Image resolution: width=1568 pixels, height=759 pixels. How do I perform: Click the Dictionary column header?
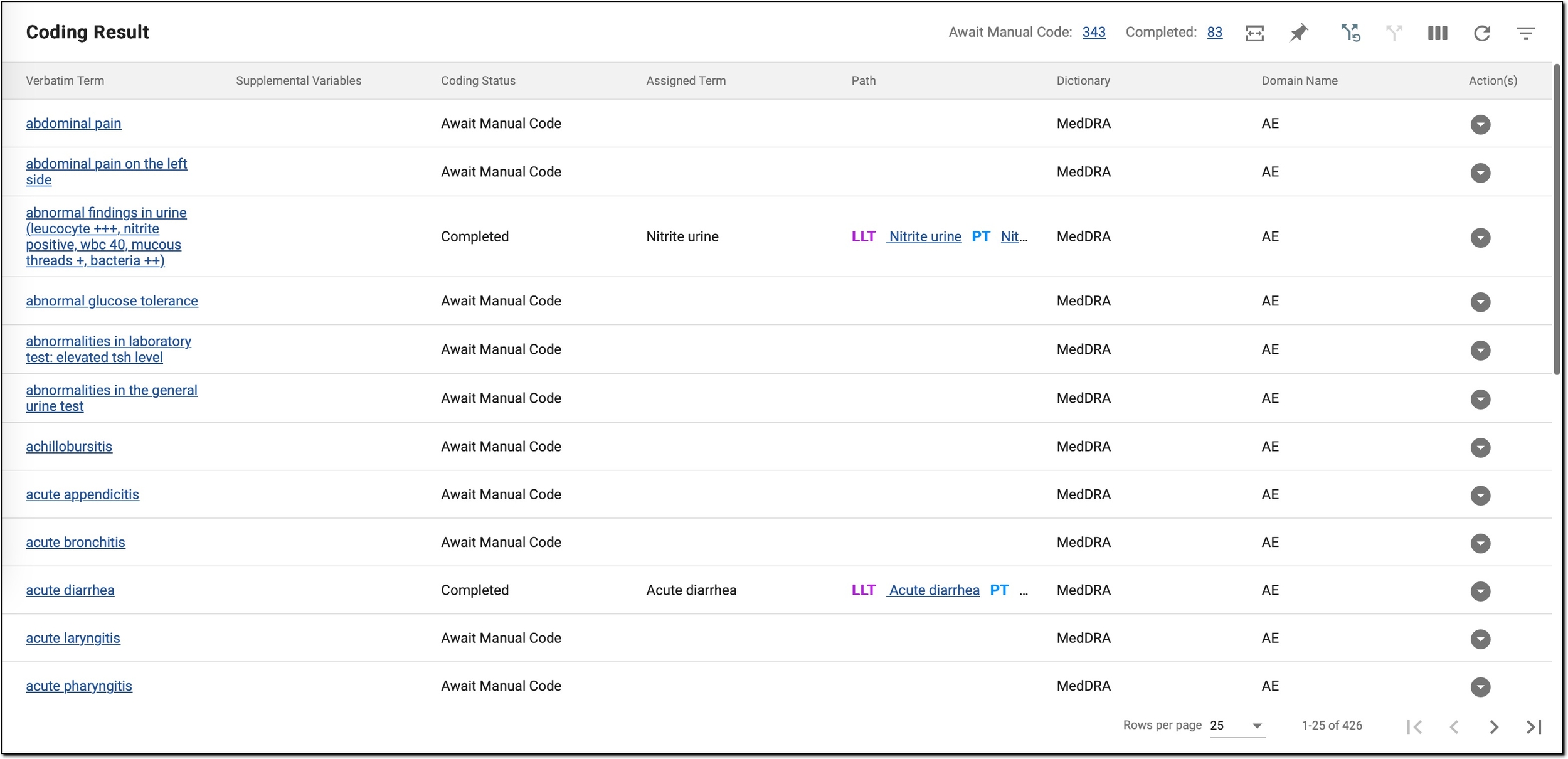point(1083,81)
